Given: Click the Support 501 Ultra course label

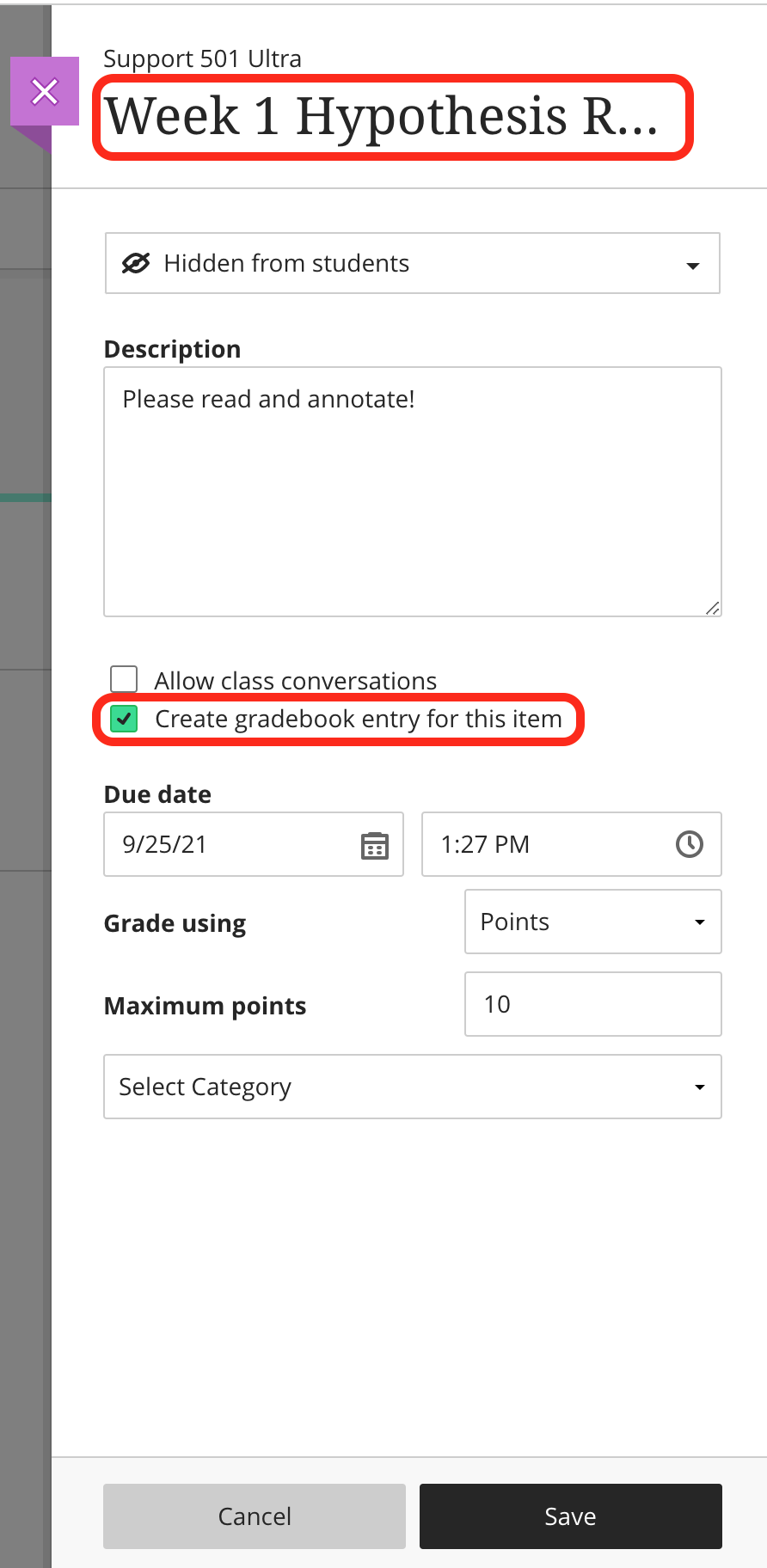Looking at the screenshot, I should pyautogui.click(x=202, y=58).
